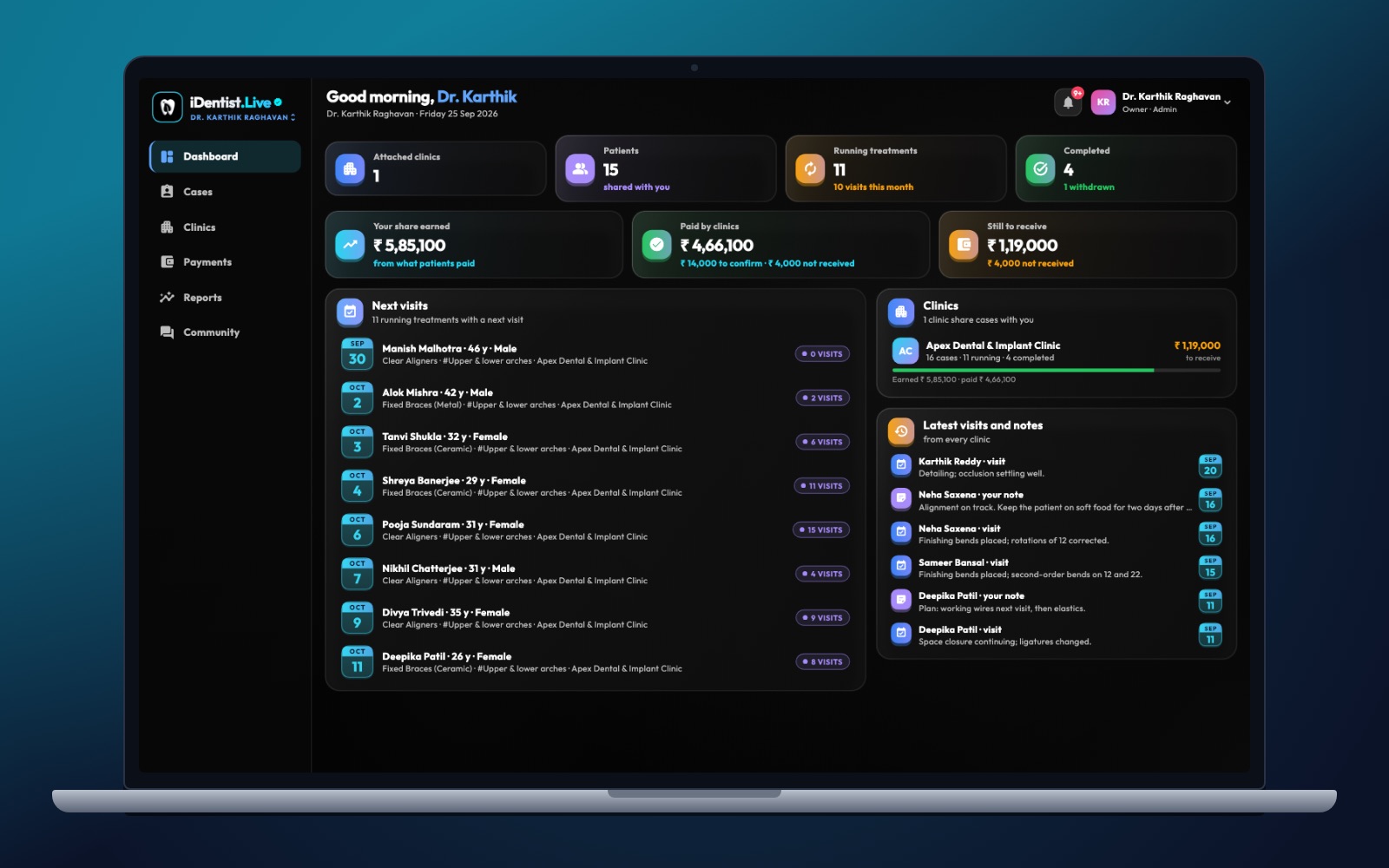Click the 6 VISITS badge

tap(822, 442)
